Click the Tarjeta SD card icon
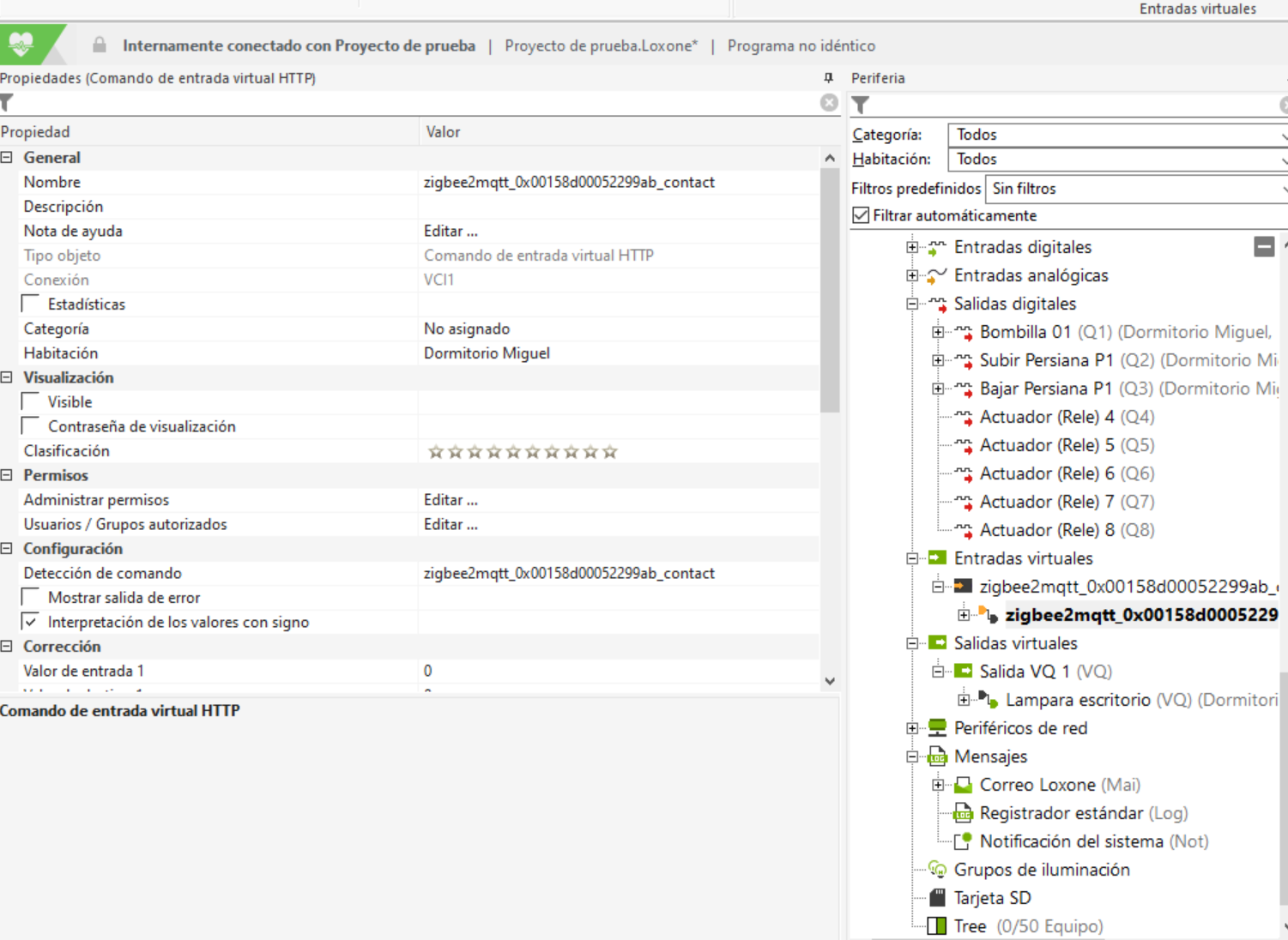 (x=937, y=898)
